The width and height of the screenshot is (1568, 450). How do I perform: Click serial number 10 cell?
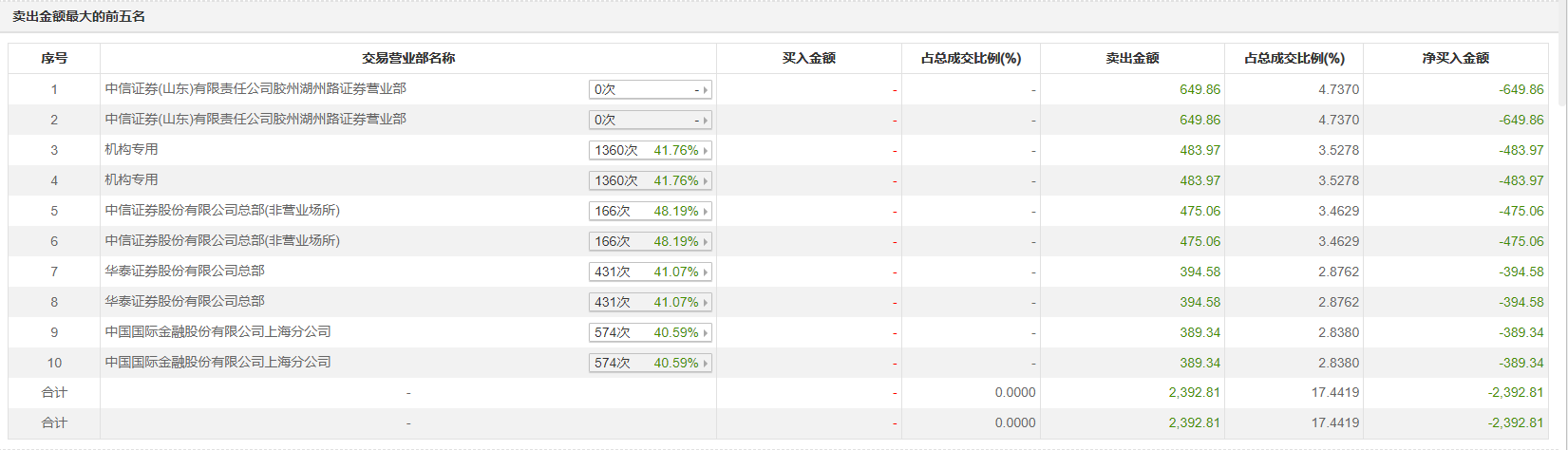point(54,363)
